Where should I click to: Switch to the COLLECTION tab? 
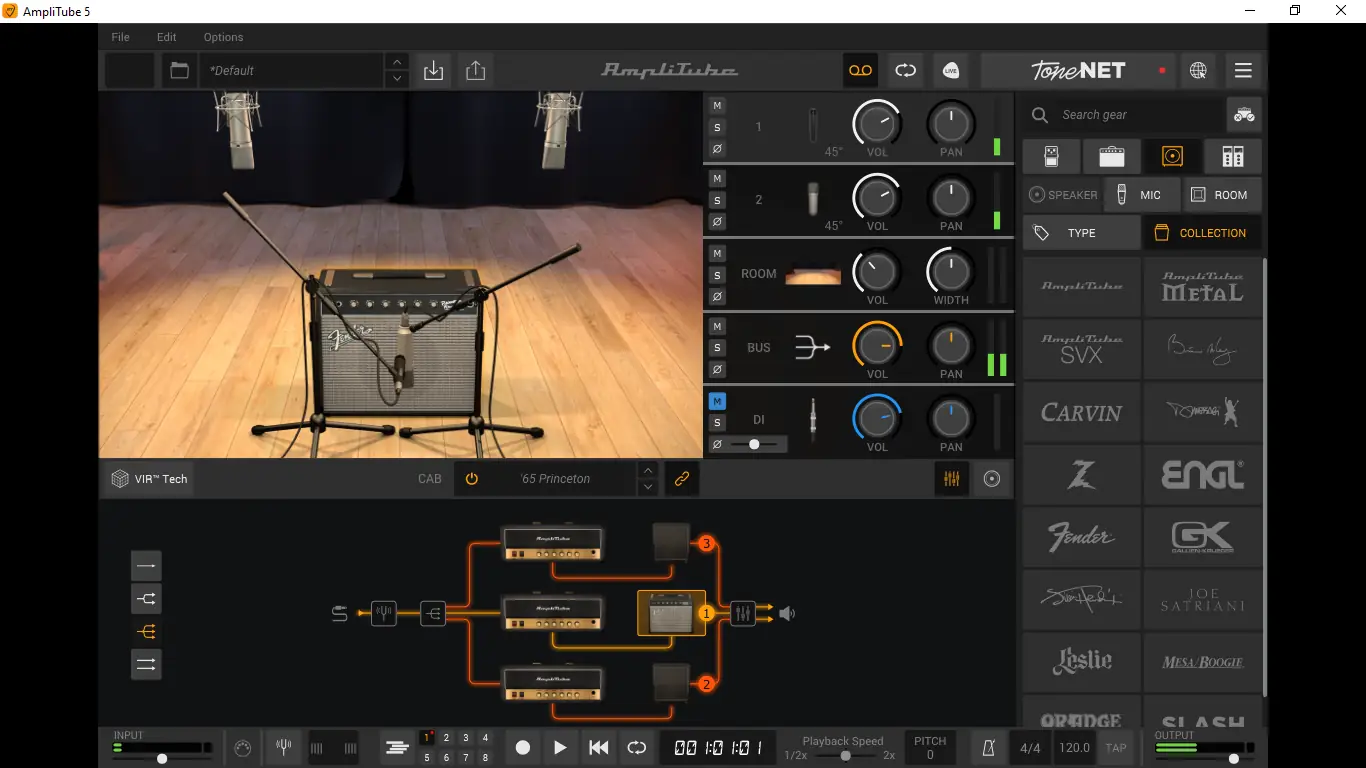click(1201, 233)
